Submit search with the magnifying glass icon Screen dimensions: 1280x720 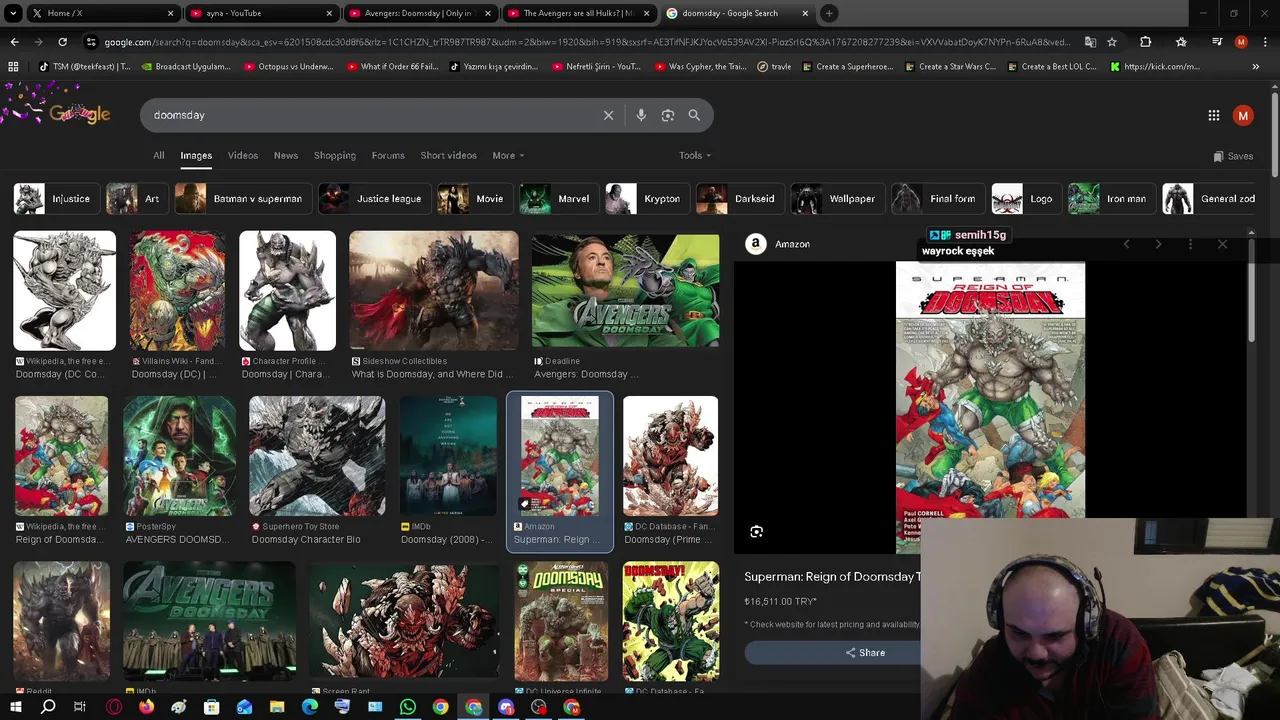pos(694,115)
